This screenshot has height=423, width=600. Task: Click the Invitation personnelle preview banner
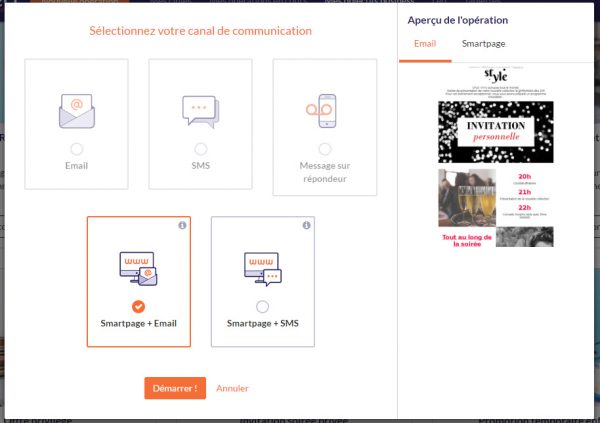click(496, 132)
